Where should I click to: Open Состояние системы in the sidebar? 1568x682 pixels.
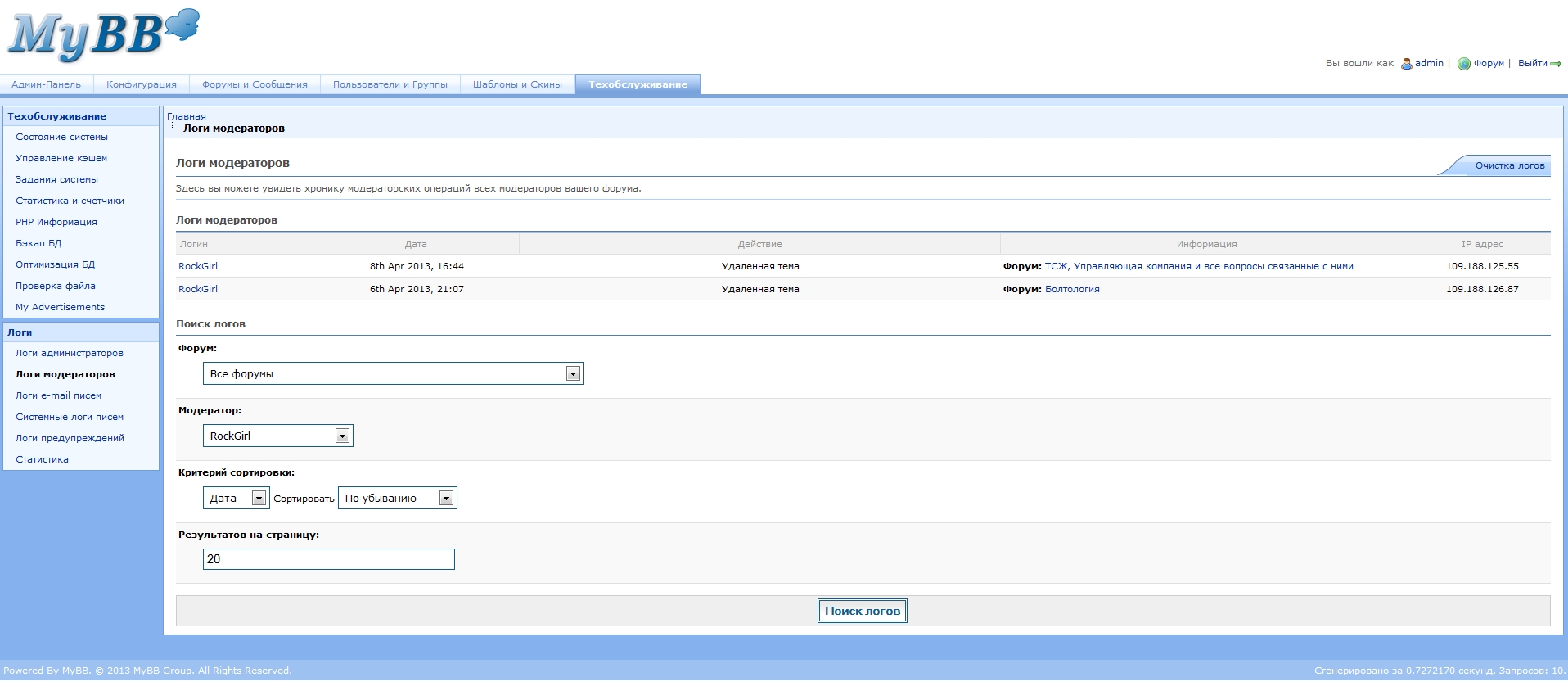[x=61, y=137]
